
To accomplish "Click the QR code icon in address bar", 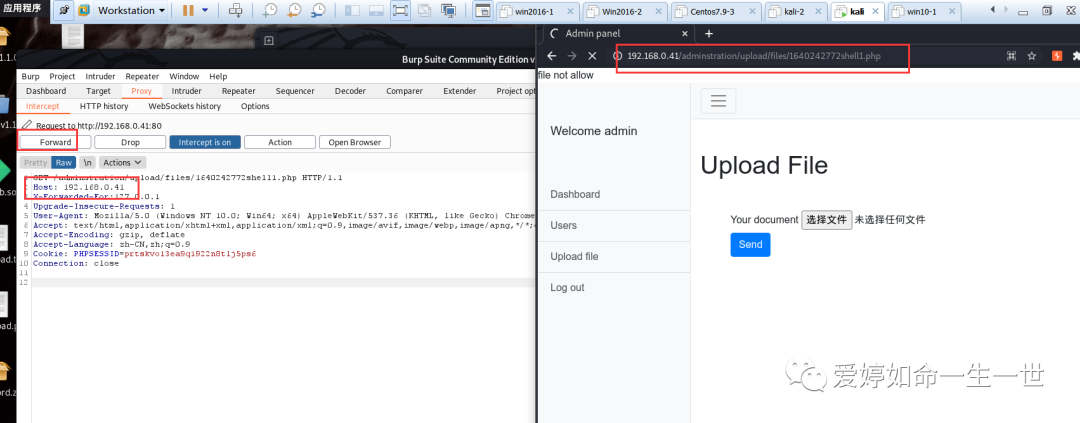I will coord(1012,56).
